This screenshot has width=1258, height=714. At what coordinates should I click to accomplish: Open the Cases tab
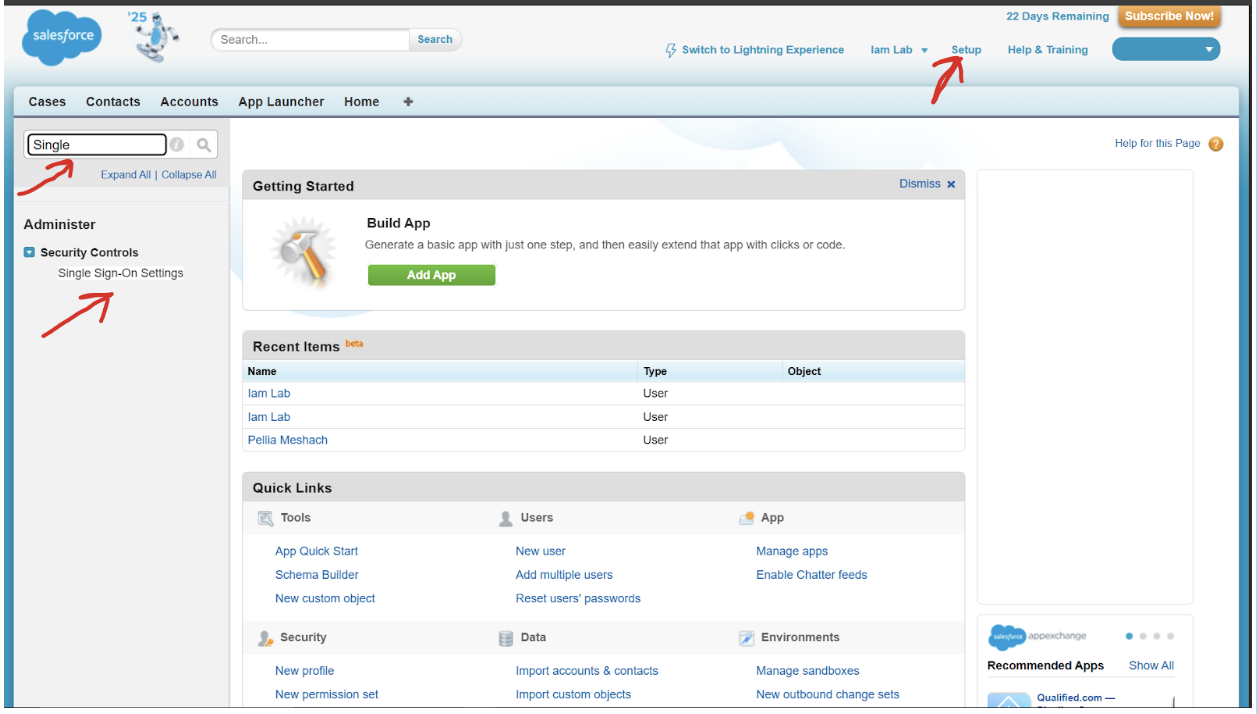click(47, 101)
